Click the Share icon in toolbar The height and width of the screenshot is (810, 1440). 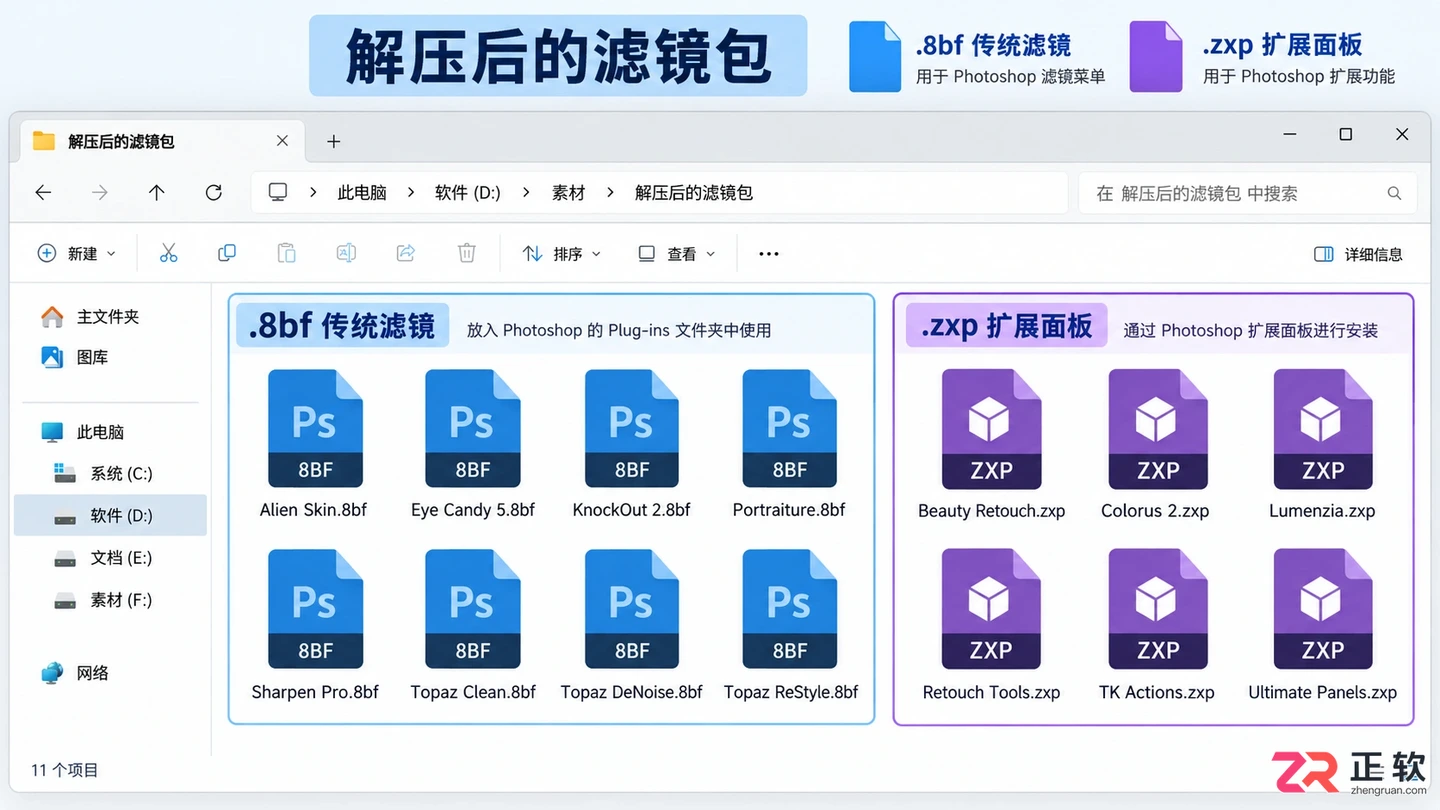406,253
